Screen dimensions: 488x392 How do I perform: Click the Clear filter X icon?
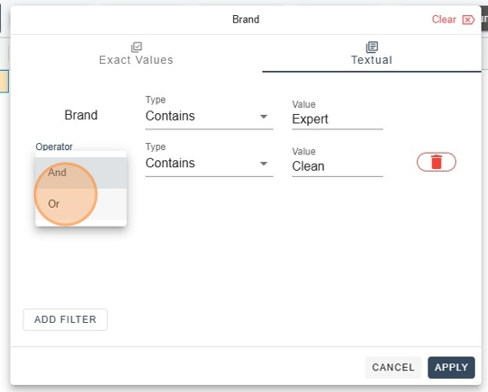click(x=468, y=20)
